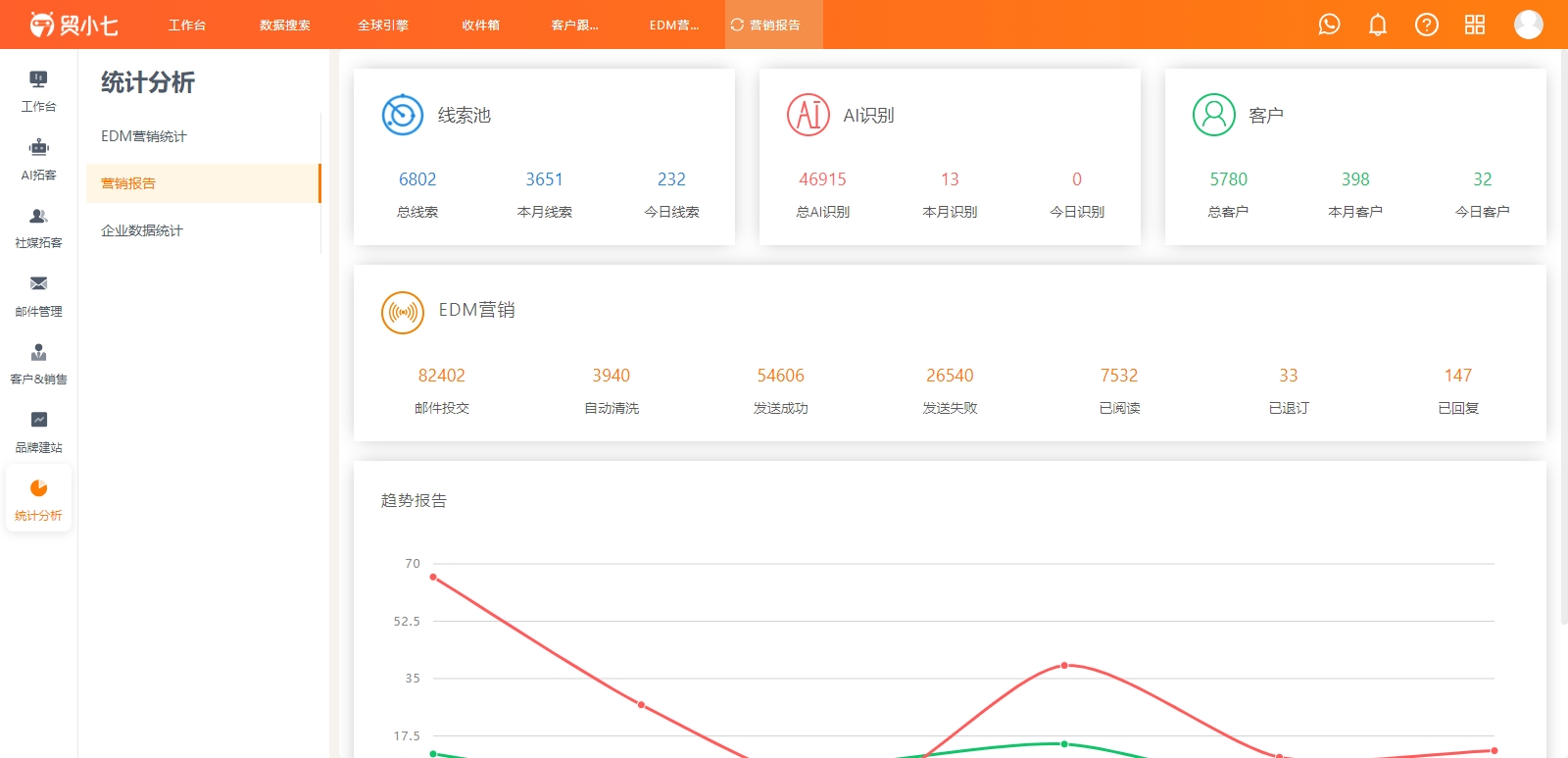Open the help question mark icon
The width and height of the screenshot is (1568, 758).
1427,25
